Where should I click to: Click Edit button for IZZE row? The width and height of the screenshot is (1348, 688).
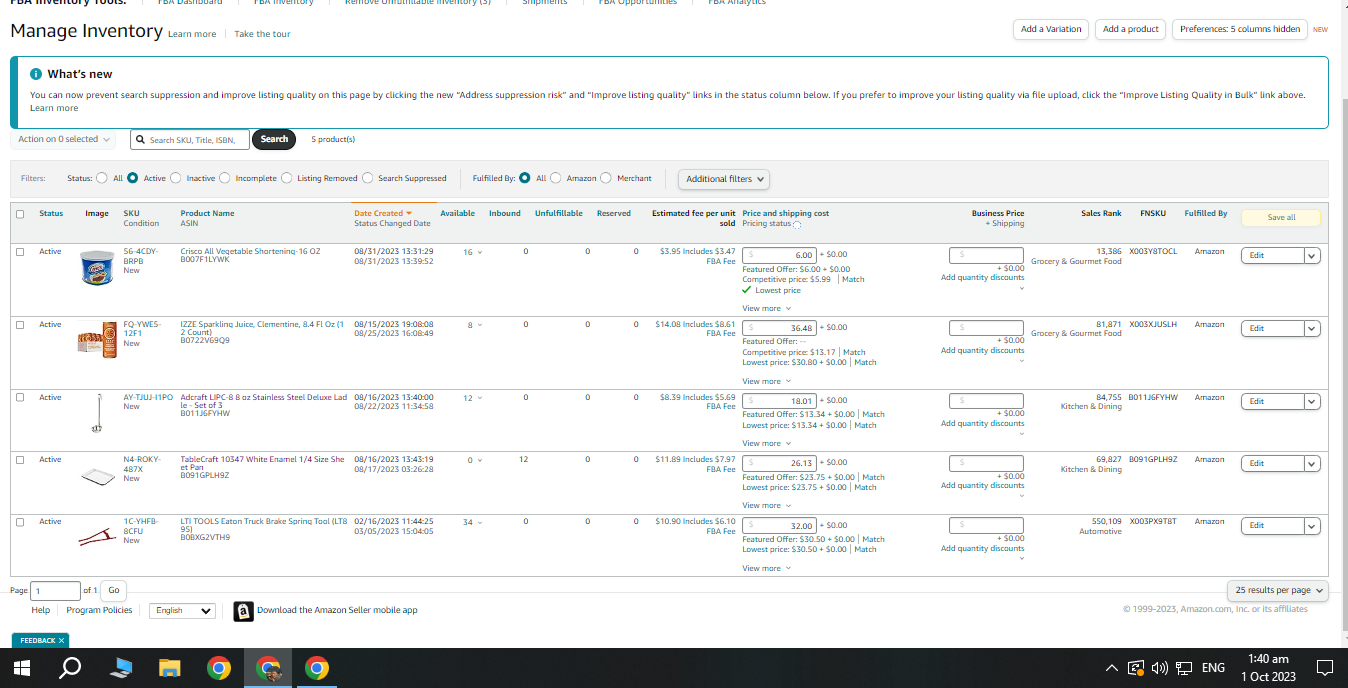pyautogui.click(x=1272, y=328)
